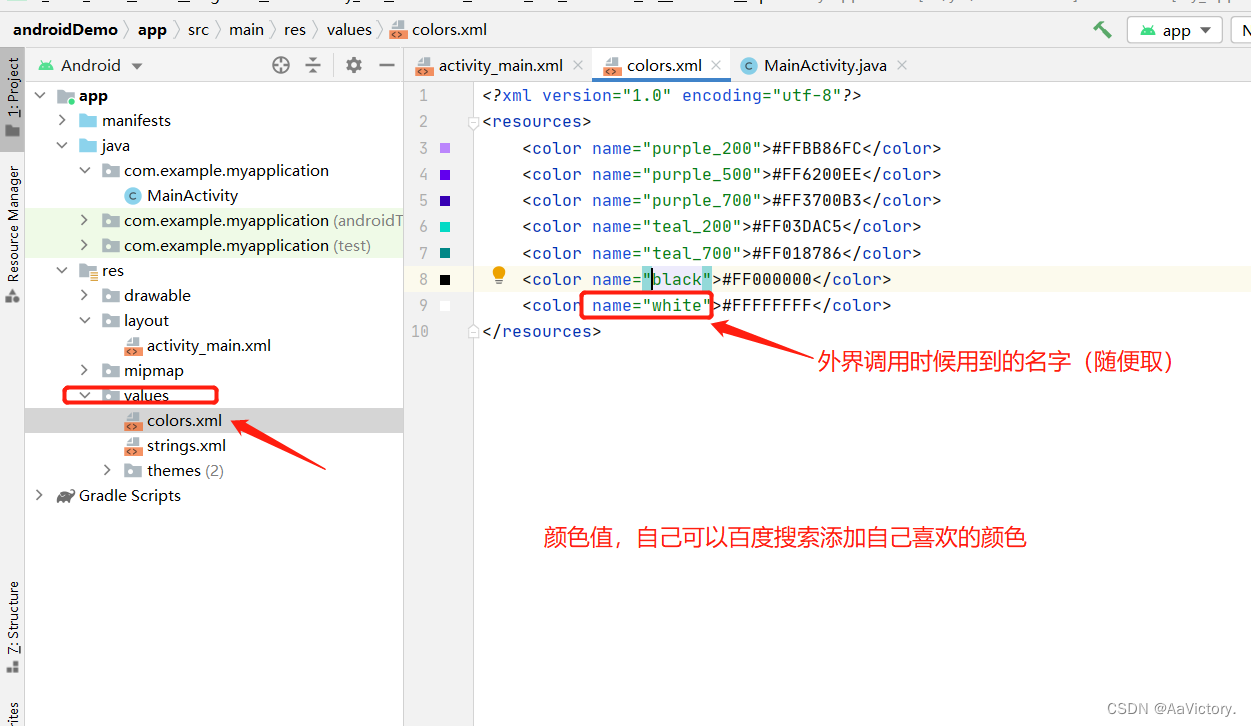Close the MainActivity.java tab
The width and height of the screenshot is (1251, 726).
901,65
